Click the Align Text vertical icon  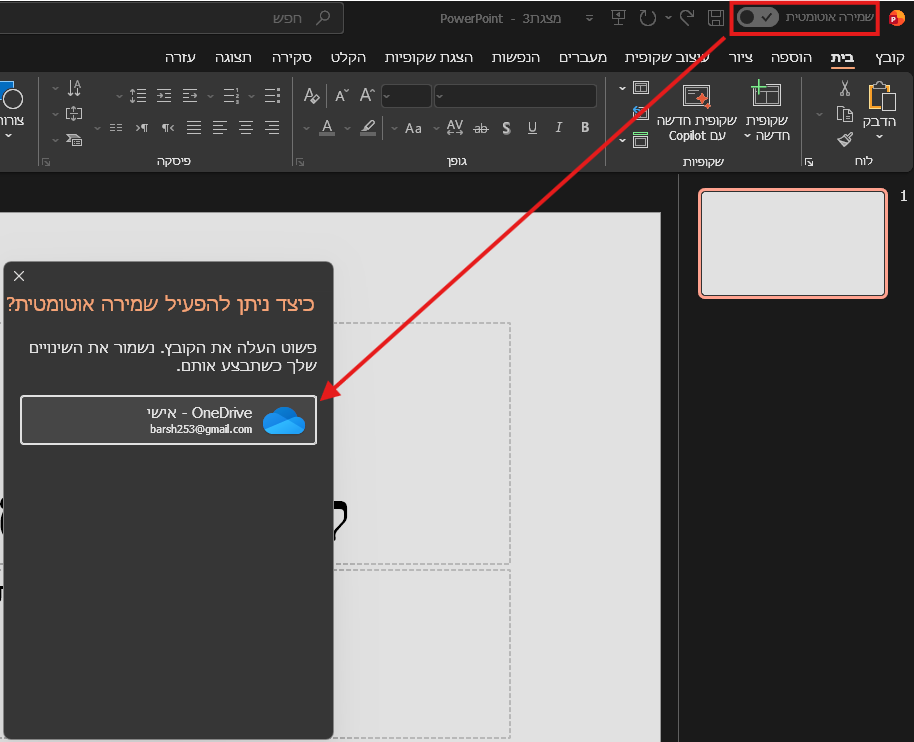pos(74,114)
